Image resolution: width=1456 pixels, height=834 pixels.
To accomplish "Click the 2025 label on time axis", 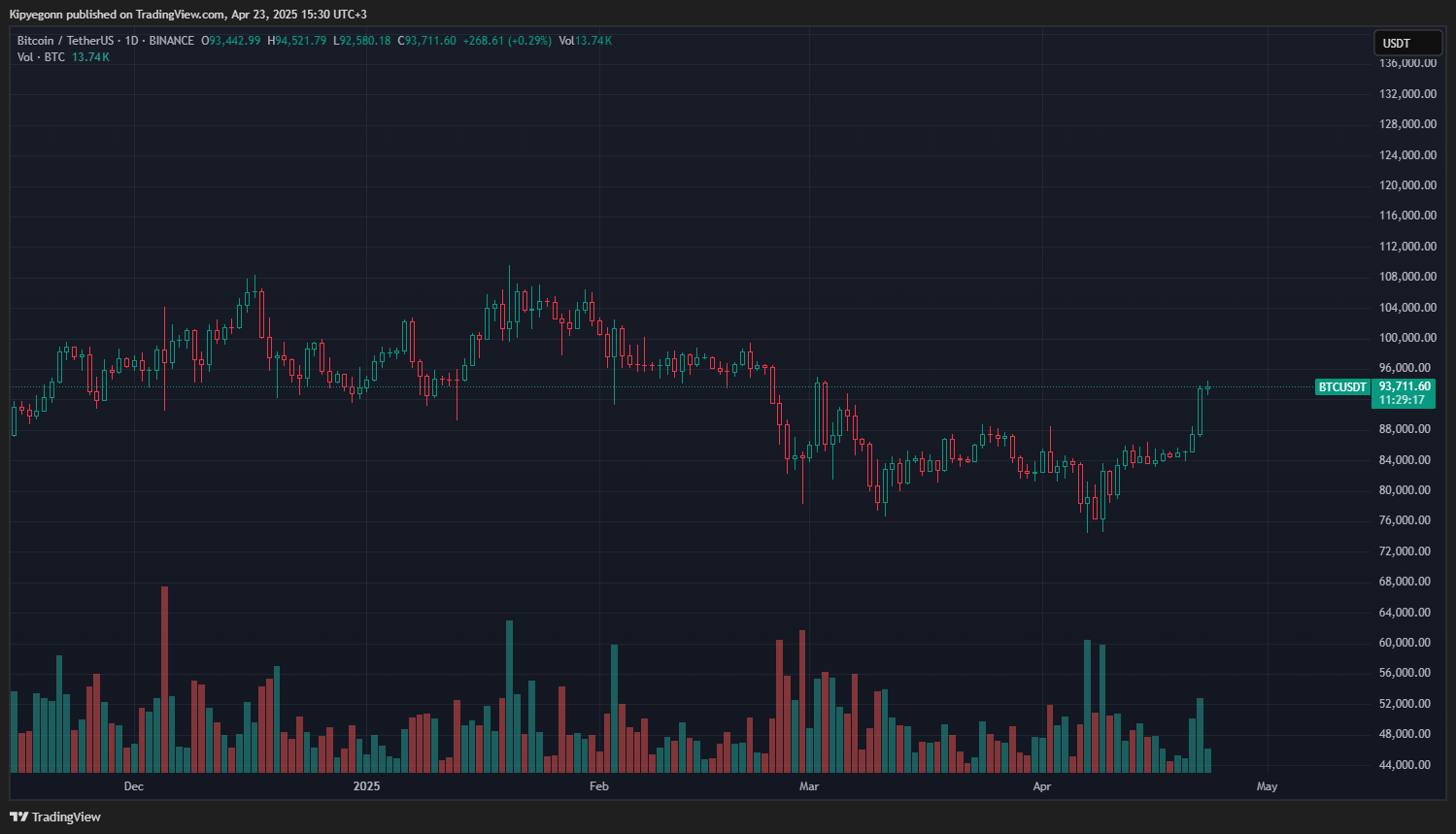I will pyautogui.click(x=367, y=786).
